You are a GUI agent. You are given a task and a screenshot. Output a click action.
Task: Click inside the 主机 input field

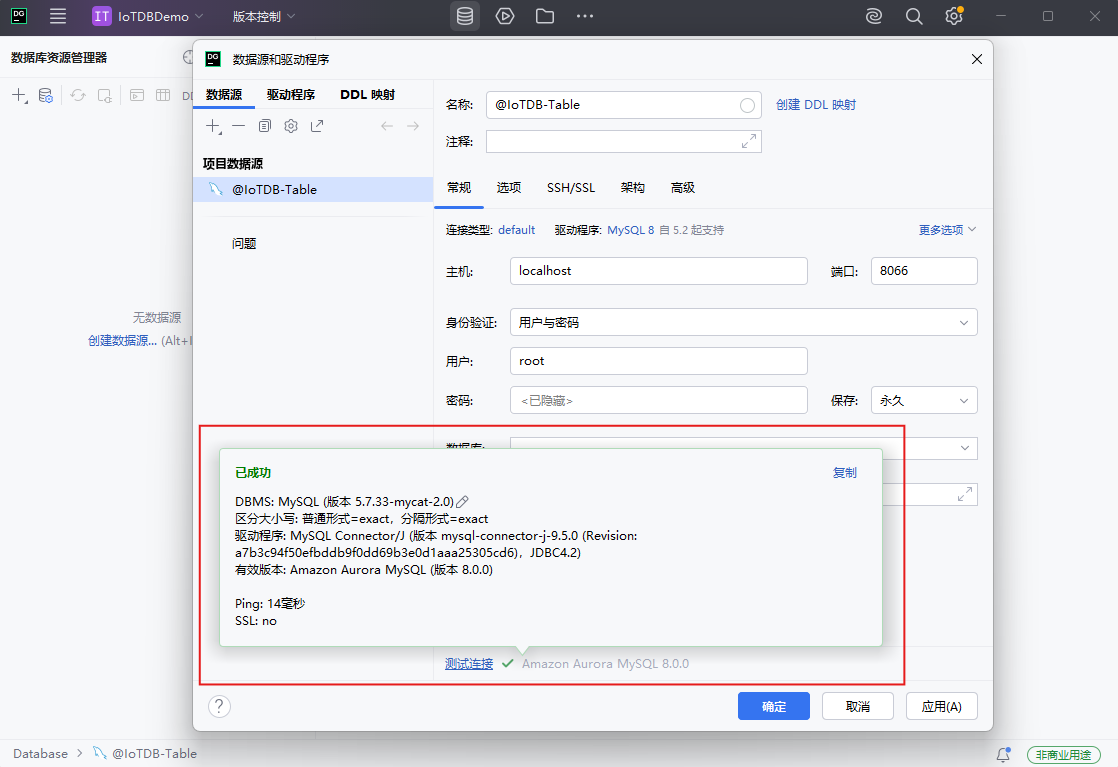tap(658, 270)
